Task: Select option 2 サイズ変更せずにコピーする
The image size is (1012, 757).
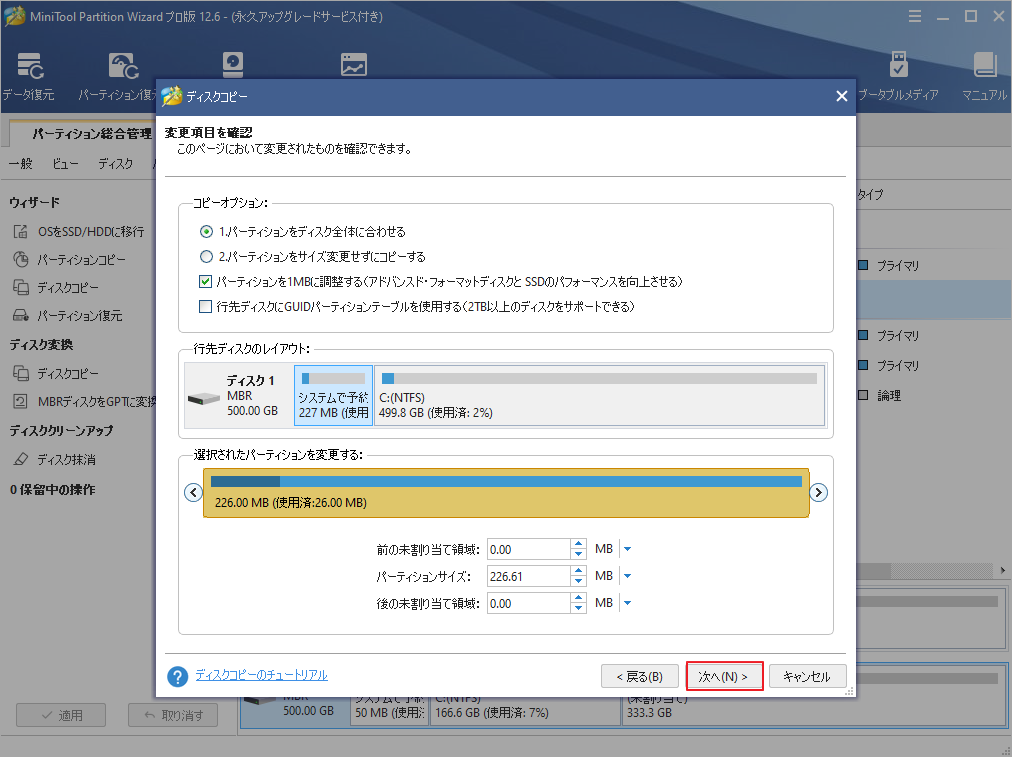Action: pyautogui.click(x=207, y=256)
